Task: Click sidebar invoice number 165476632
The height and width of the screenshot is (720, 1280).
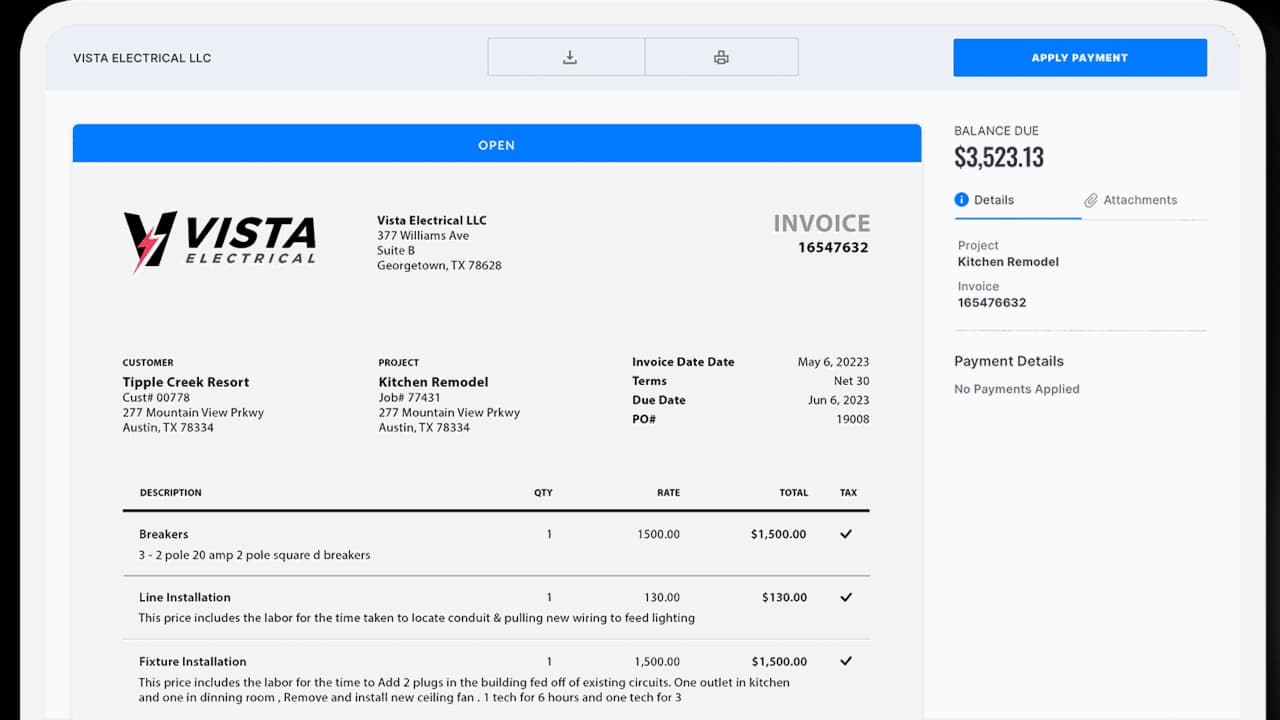Action: point(992,302)
